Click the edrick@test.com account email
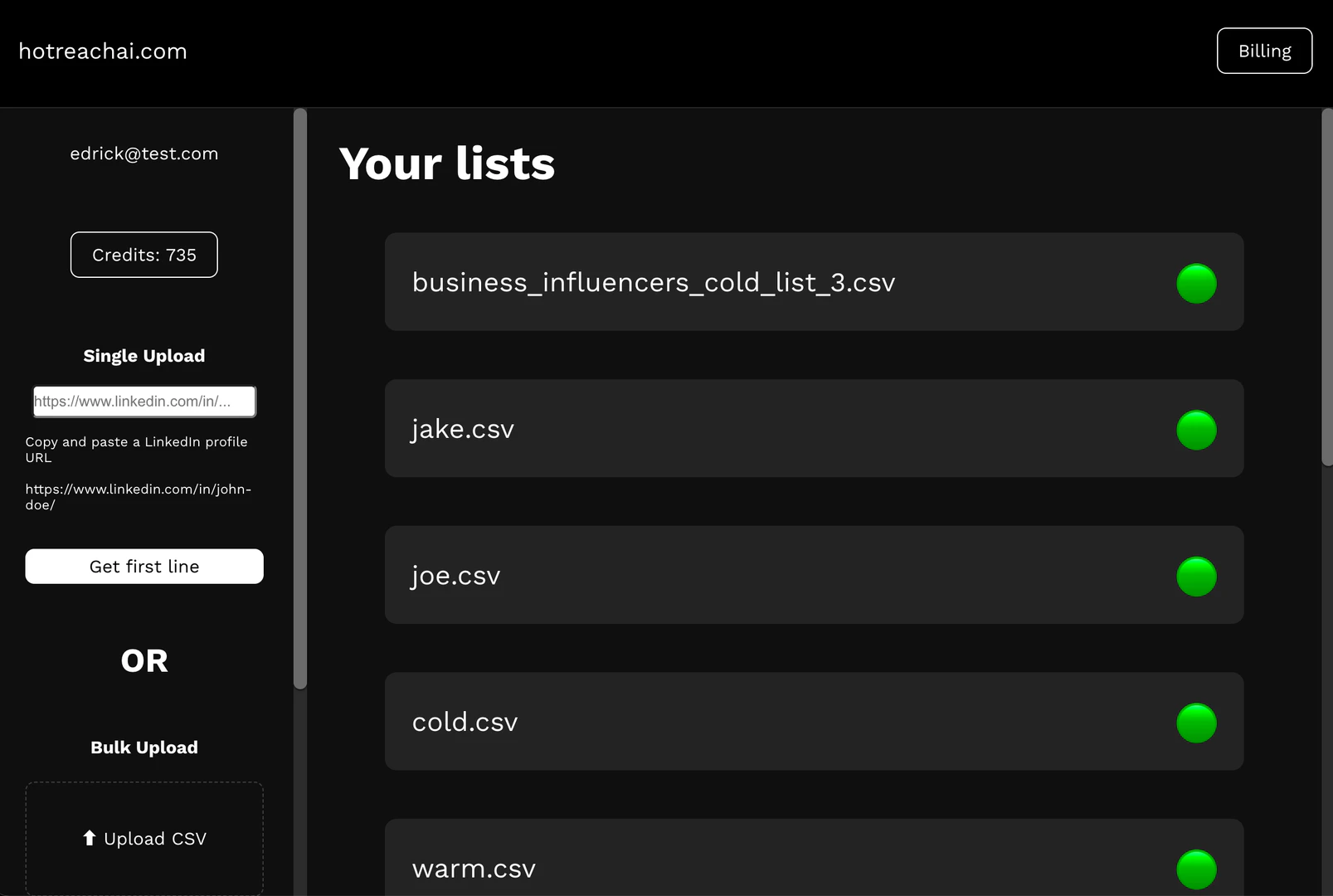This screenshot has width=1333, height=896. click(x=144, y=153)
